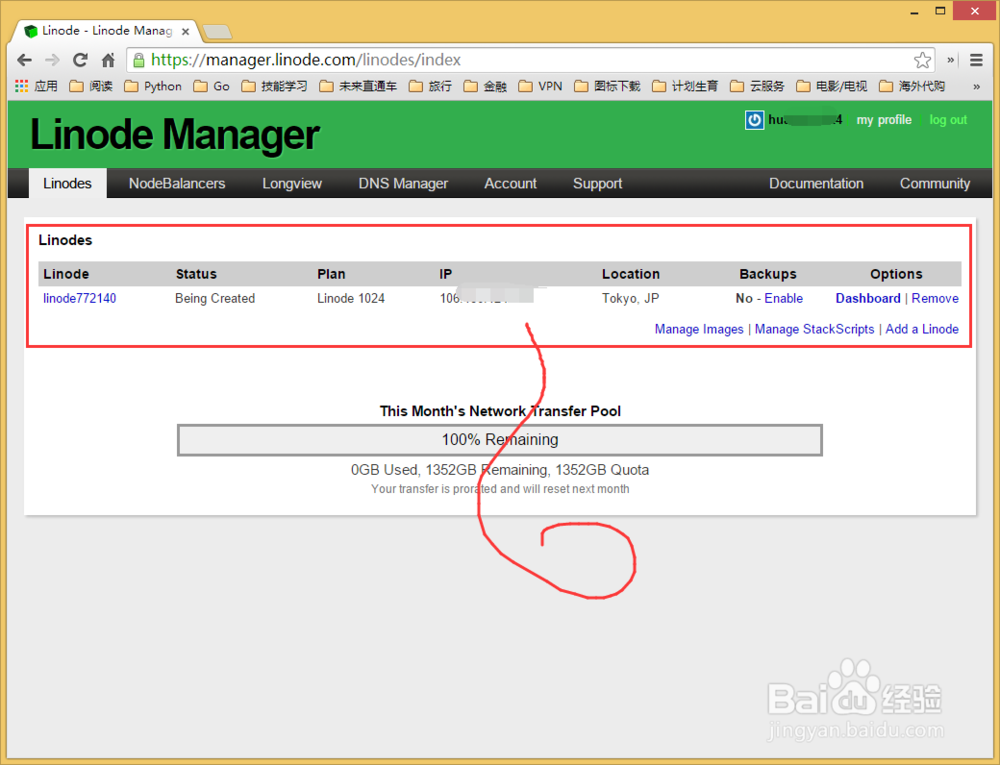The width and height of the screenshot is (1000, 765).
Task: Expand bookmarks bar overflow chevron
Action: tap(976, 86)
